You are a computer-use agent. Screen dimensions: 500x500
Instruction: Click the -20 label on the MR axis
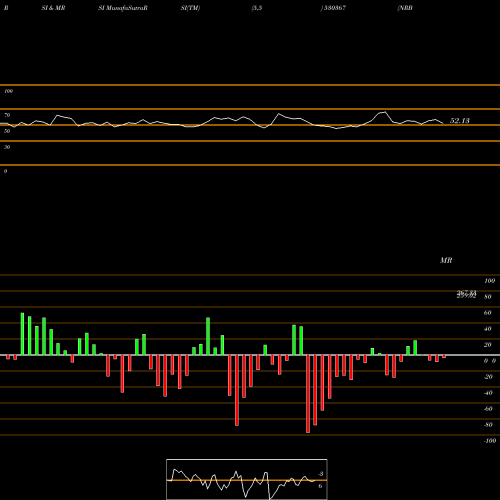coord(488,377)
